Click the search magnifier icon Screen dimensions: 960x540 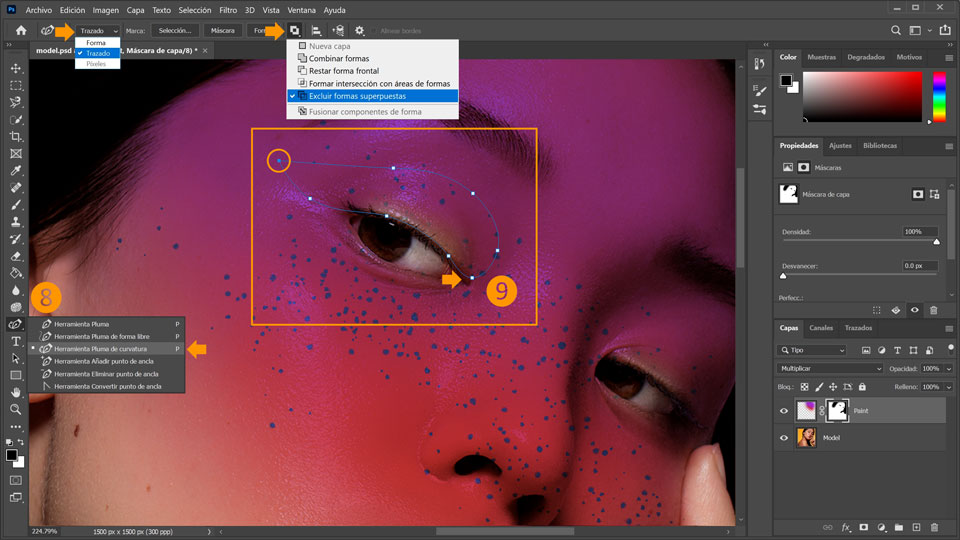coord(896,30)
